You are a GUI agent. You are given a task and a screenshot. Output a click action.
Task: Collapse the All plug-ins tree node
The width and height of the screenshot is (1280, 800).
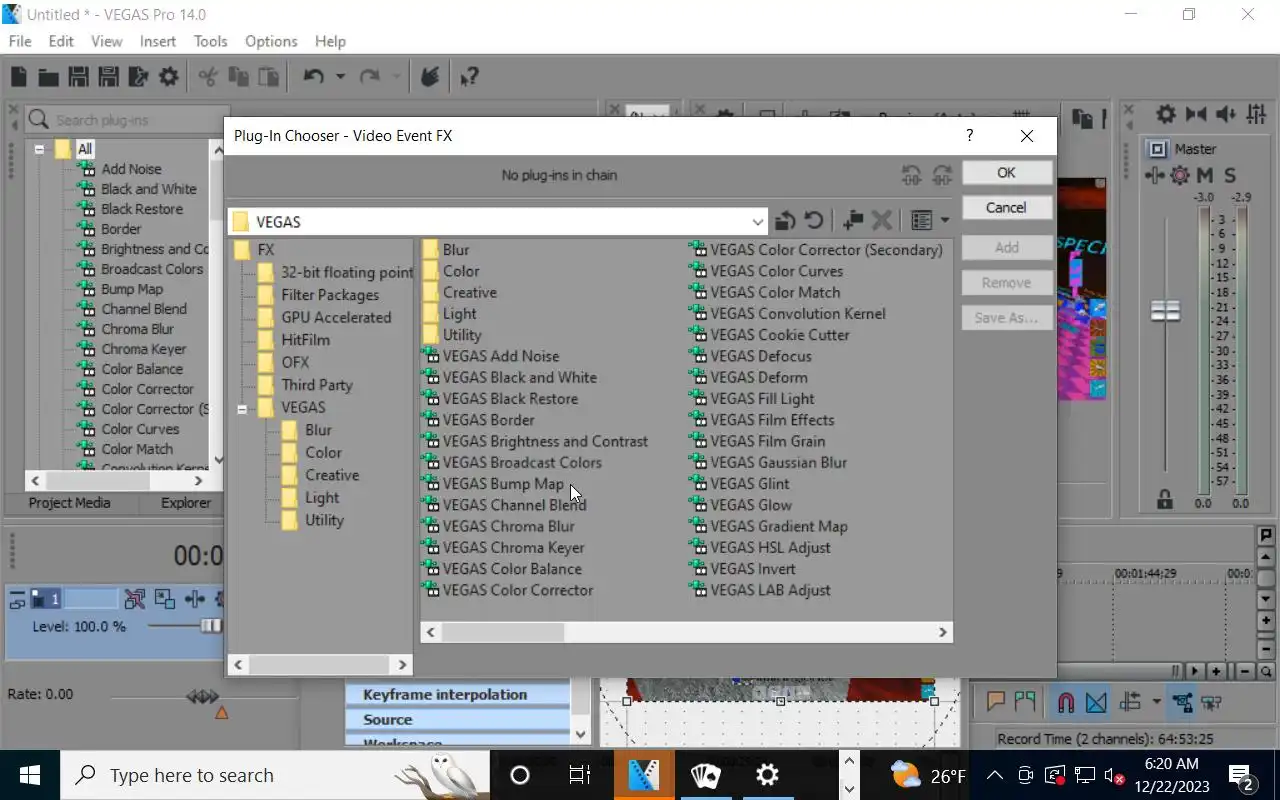(39, 149)
